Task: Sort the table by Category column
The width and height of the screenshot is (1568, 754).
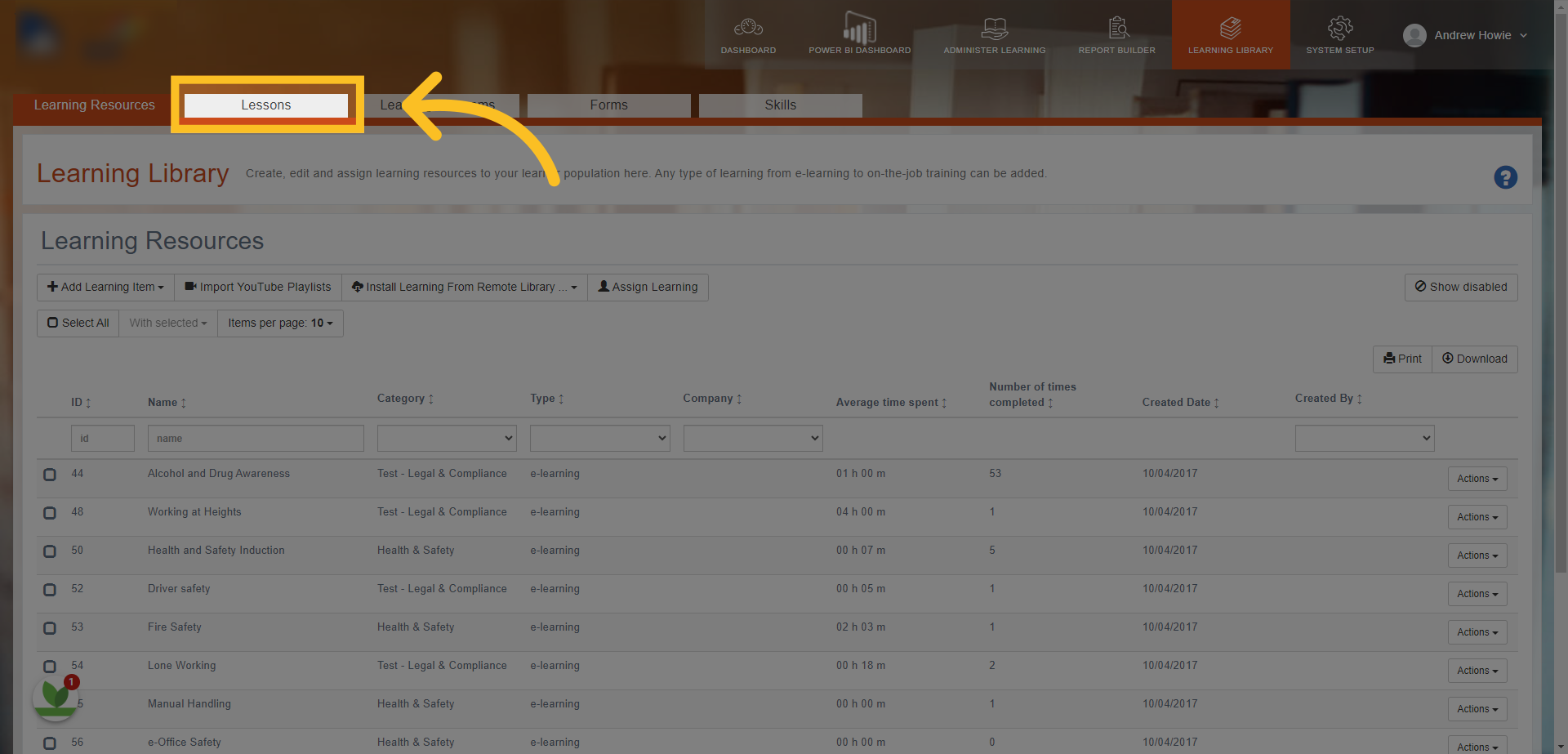Action: [405, 399]
